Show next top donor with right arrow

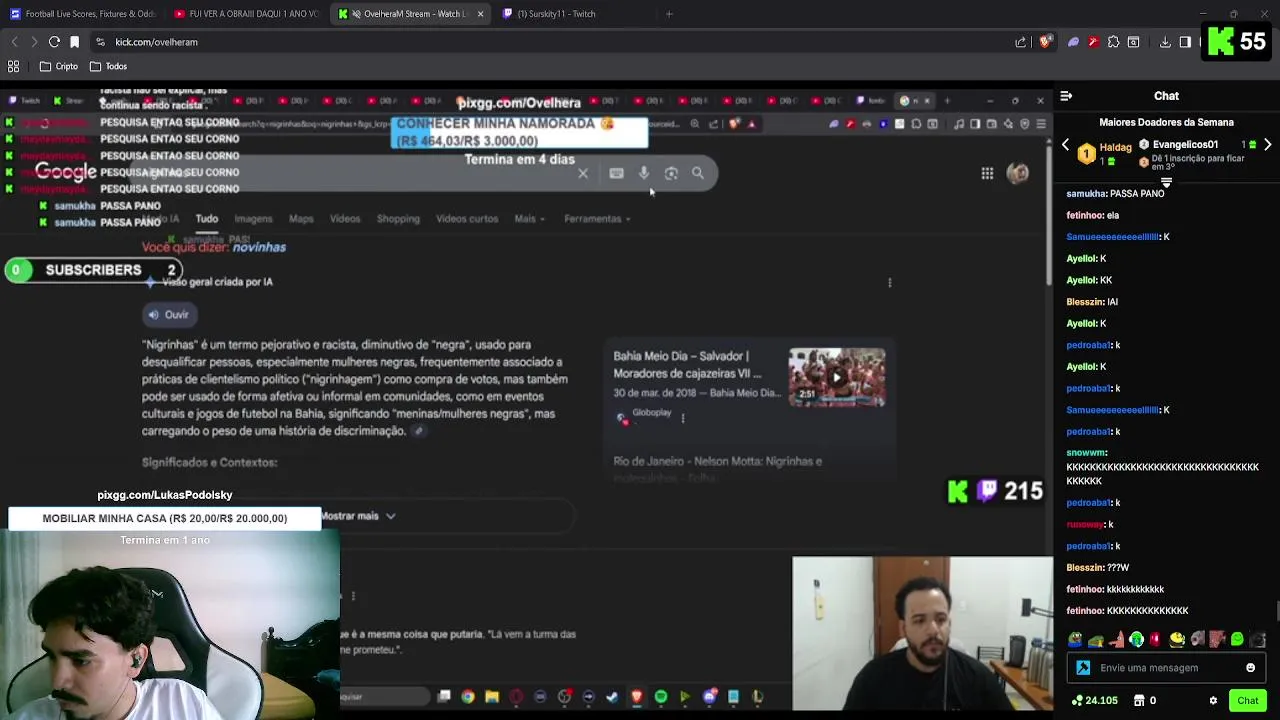click(1268, 145)
